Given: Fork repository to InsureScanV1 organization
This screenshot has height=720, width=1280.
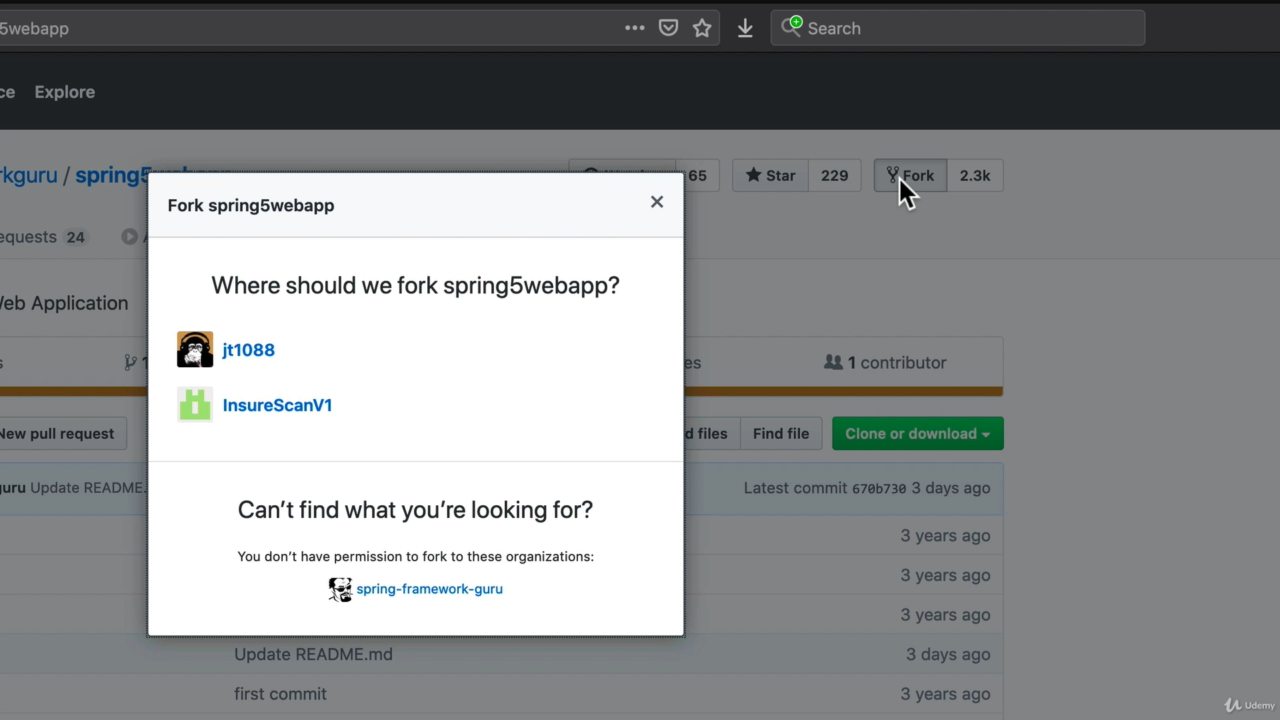Looking at the screenshot, I should [x=277, y=405].
